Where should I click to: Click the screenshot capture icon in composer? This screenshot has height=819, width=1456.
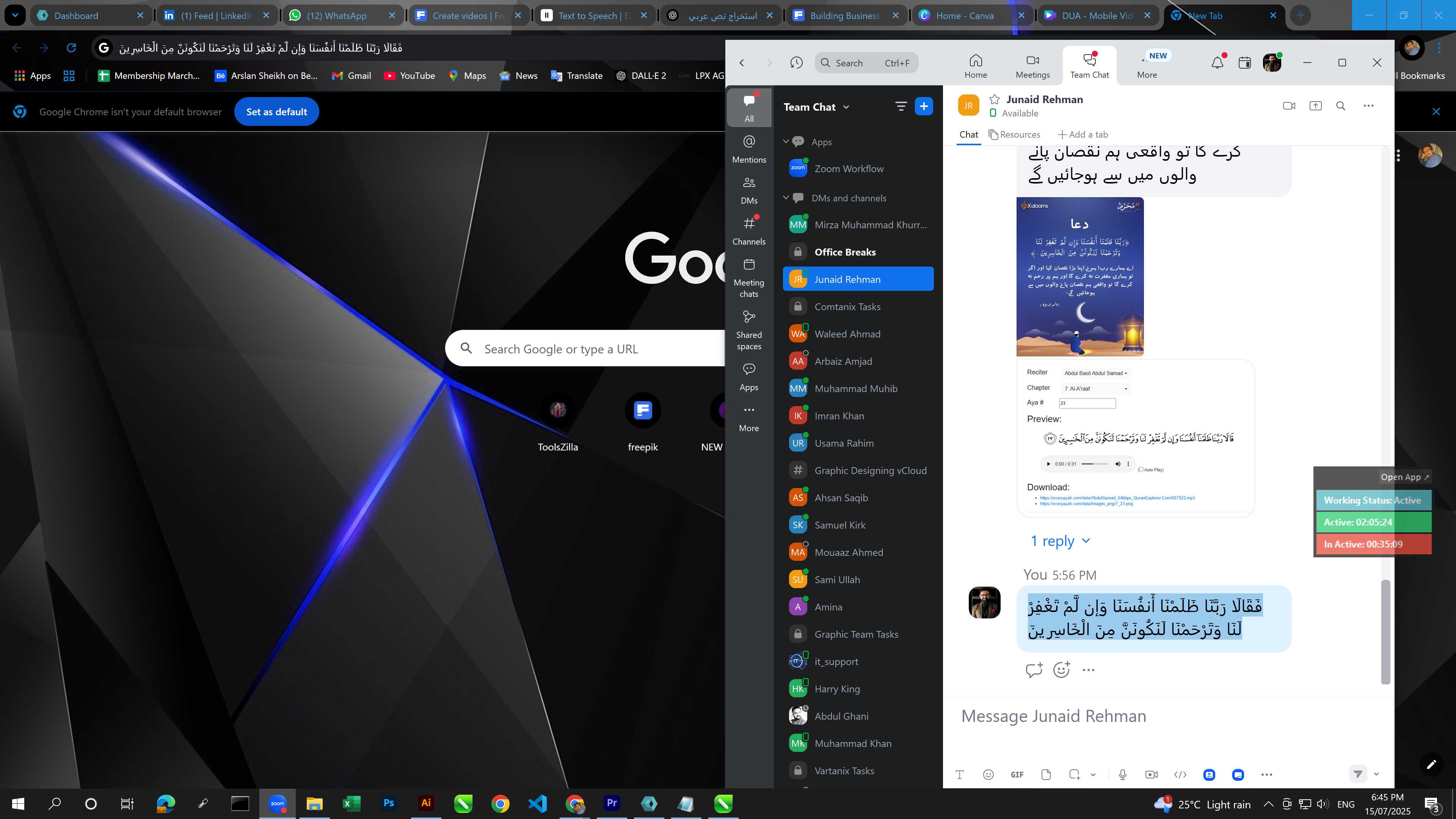(1075, 774)
